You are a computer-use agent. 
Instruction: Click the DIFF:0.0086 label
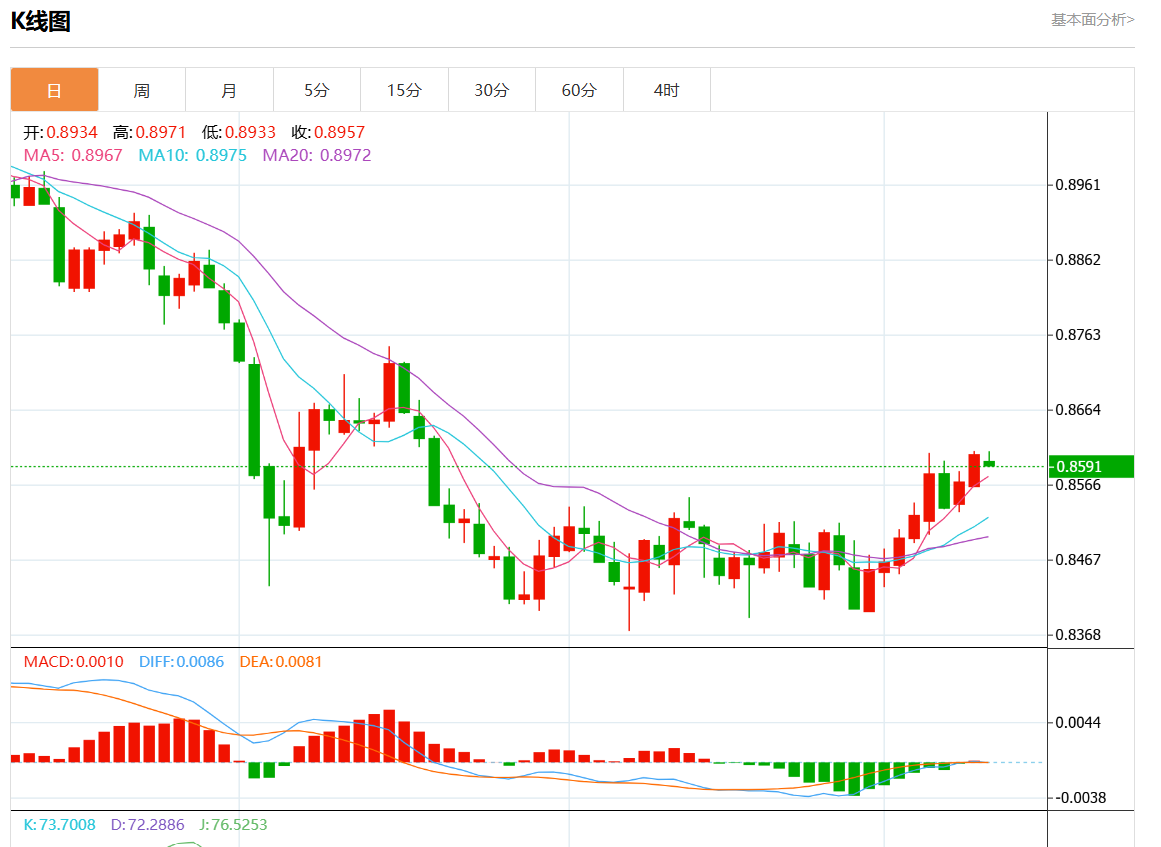[181, 662]
